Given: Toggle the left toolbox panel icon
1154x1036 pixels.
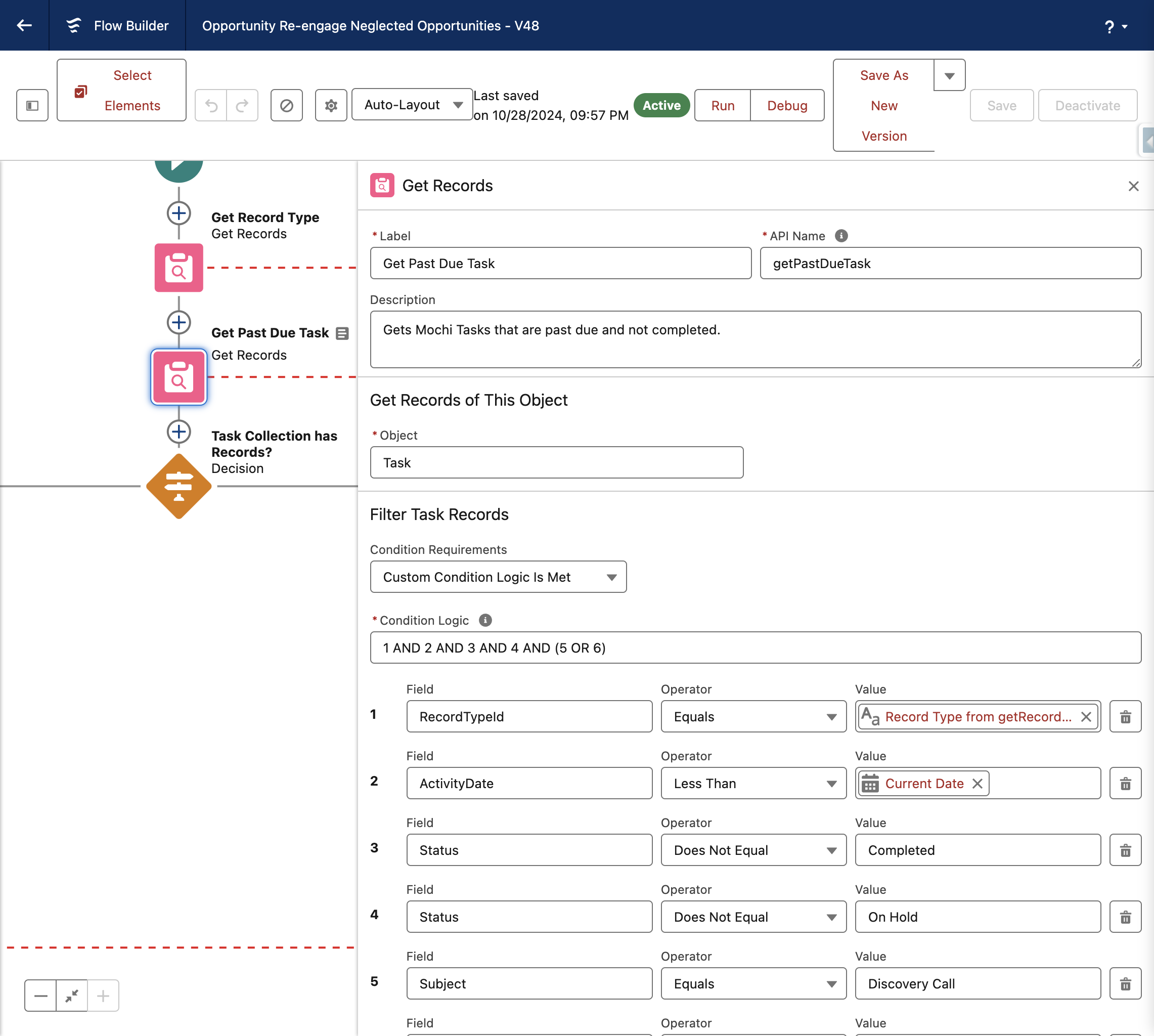Looking at the screenshot, I should click(32, 105).
